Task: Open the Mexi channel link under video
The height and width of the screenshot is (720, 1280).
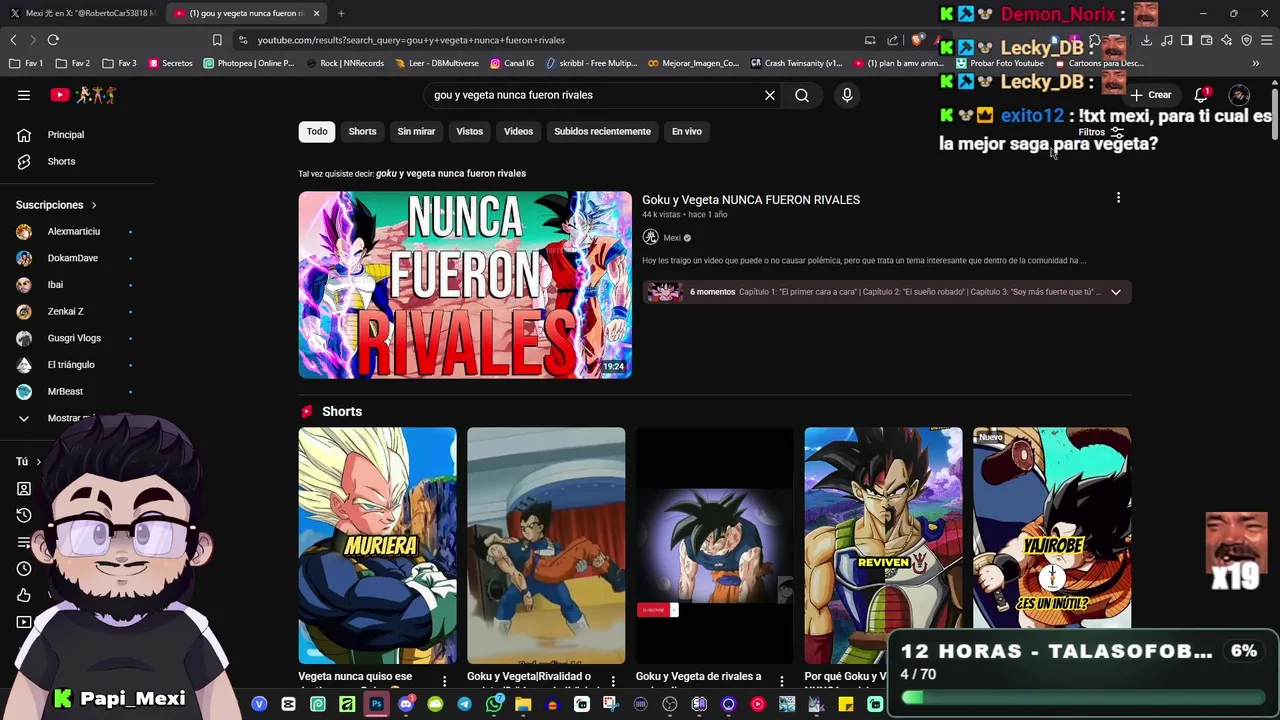Action: [672, 238]
